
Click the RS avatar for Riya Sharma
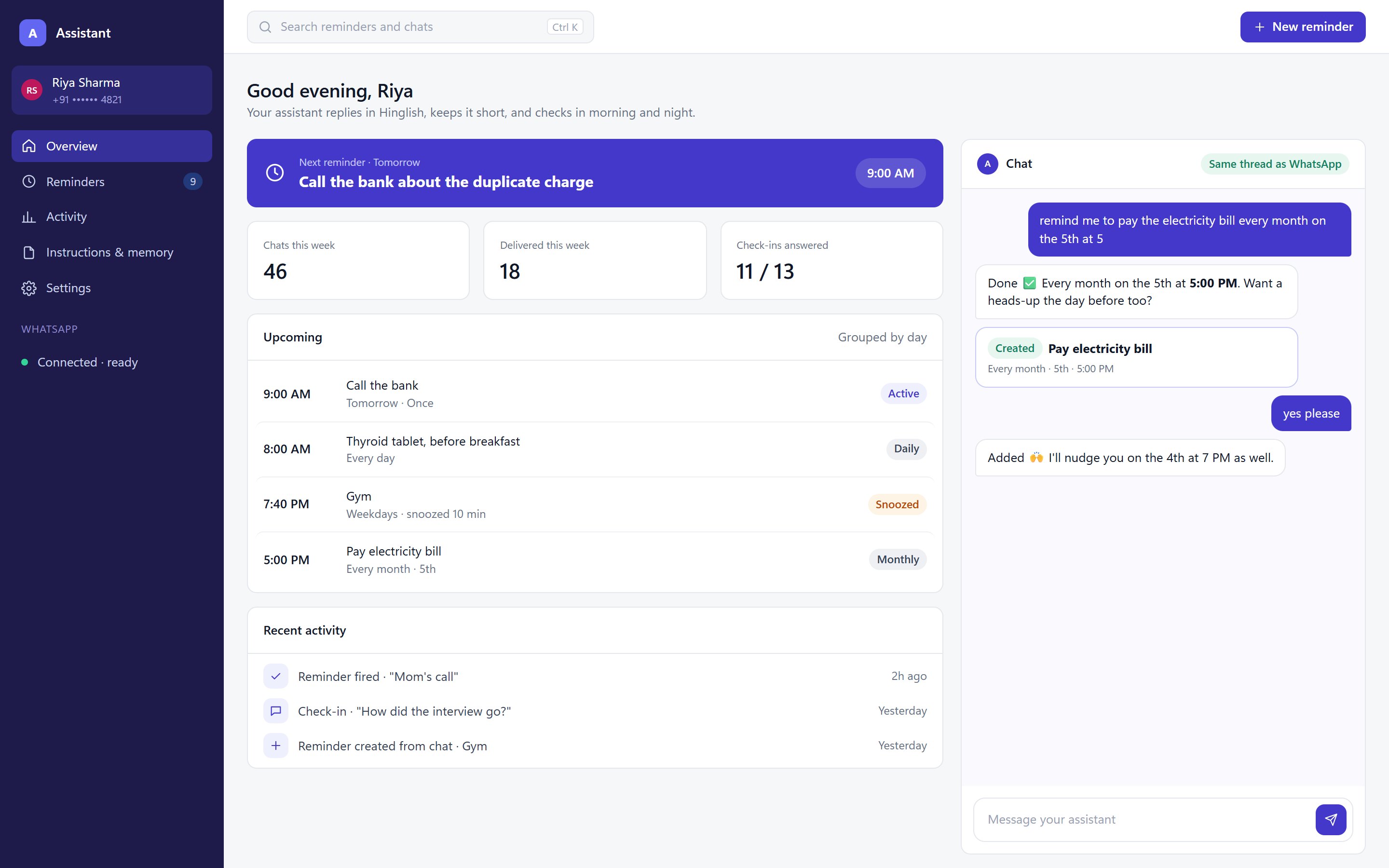click(31, 90)
